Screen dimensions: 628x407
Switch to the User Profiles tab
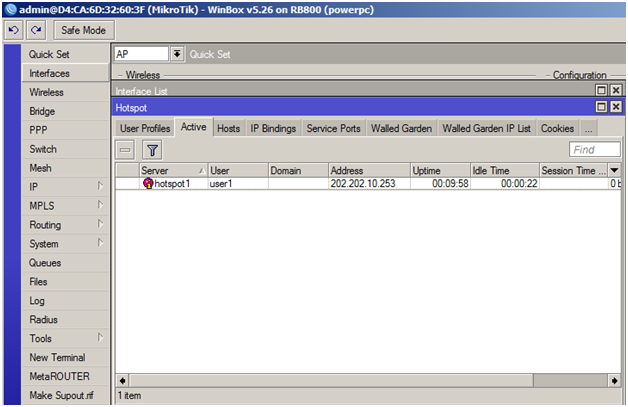145,129
